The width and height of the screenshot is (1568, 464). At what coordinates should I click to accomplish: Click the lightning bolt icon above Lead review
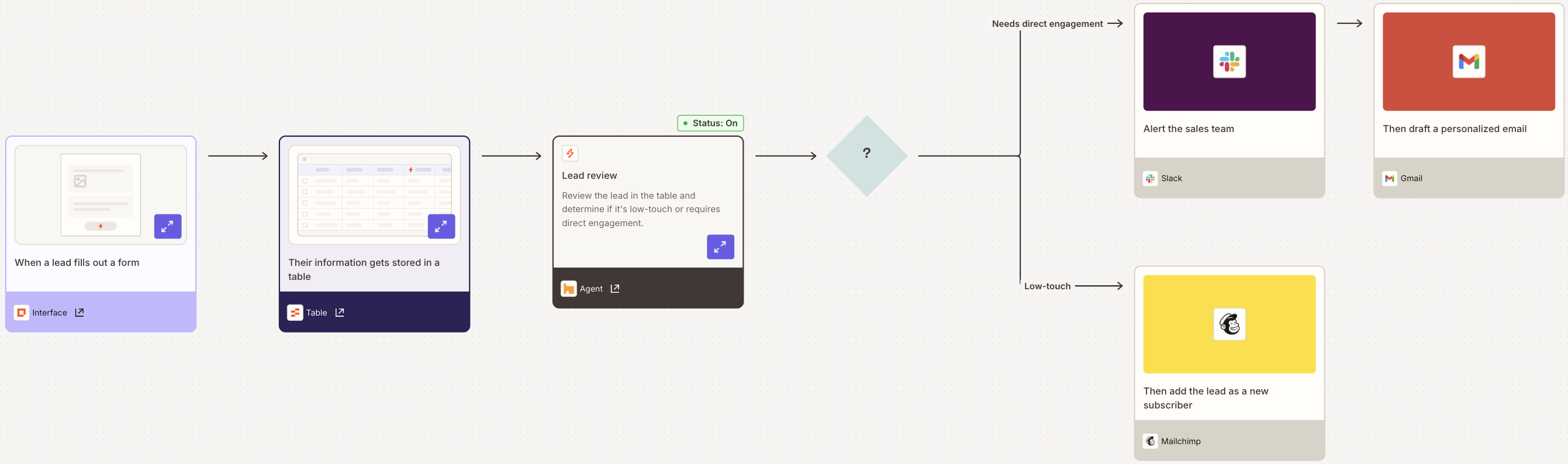(x=570, y=153)
